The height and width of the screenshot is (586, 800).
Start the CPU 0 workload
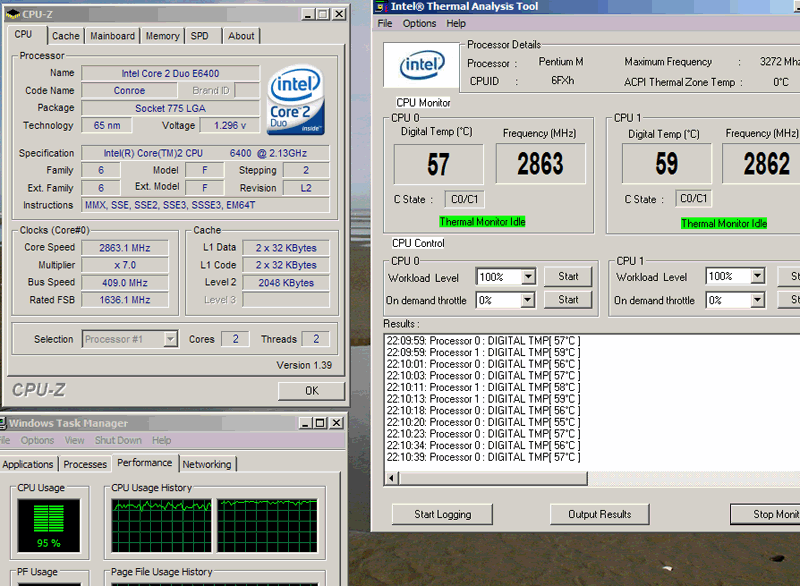pyautogui.click(x=568, y=276)
